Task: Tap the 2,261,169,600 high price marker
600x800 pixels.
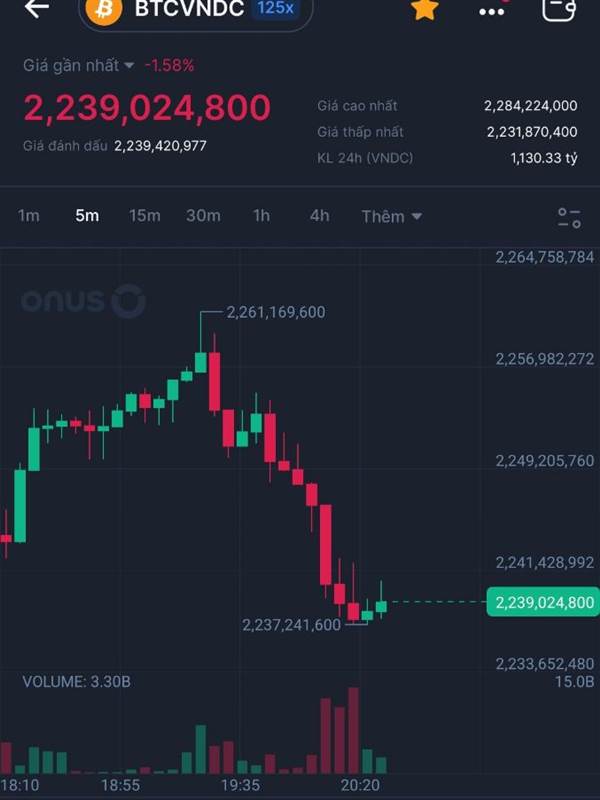Action: click(275, 312)
